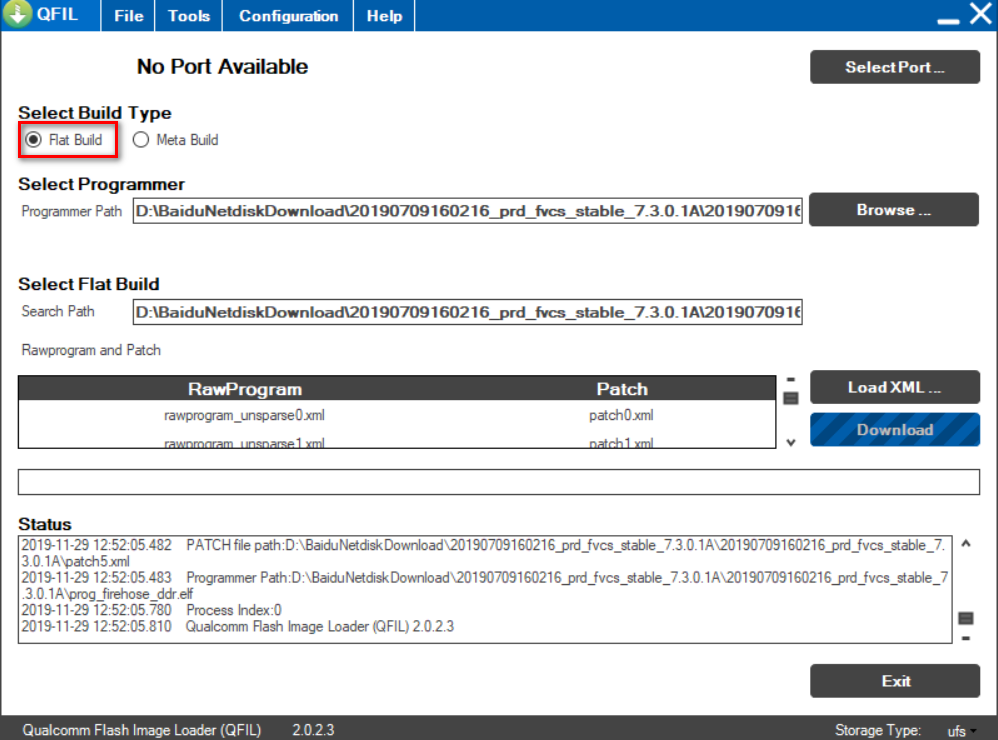Click the QFIL green download logo icon

(x=18, y=15)
